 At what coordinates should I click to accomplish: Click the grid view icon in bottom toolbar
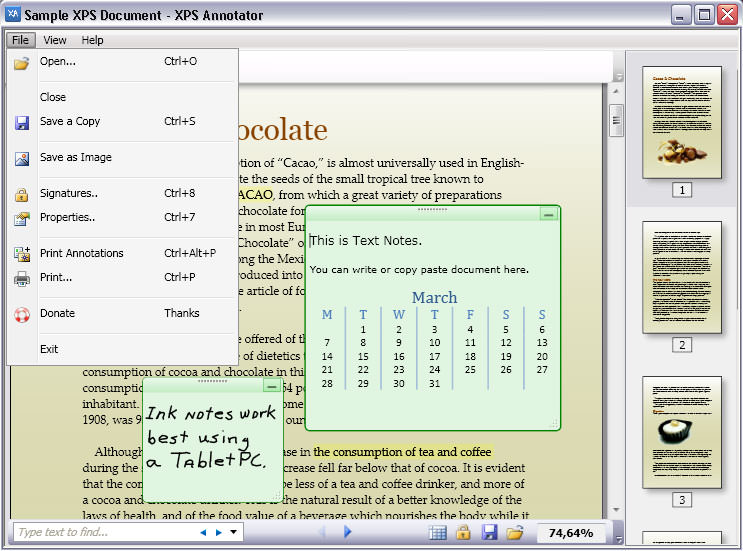coord(437,533)
